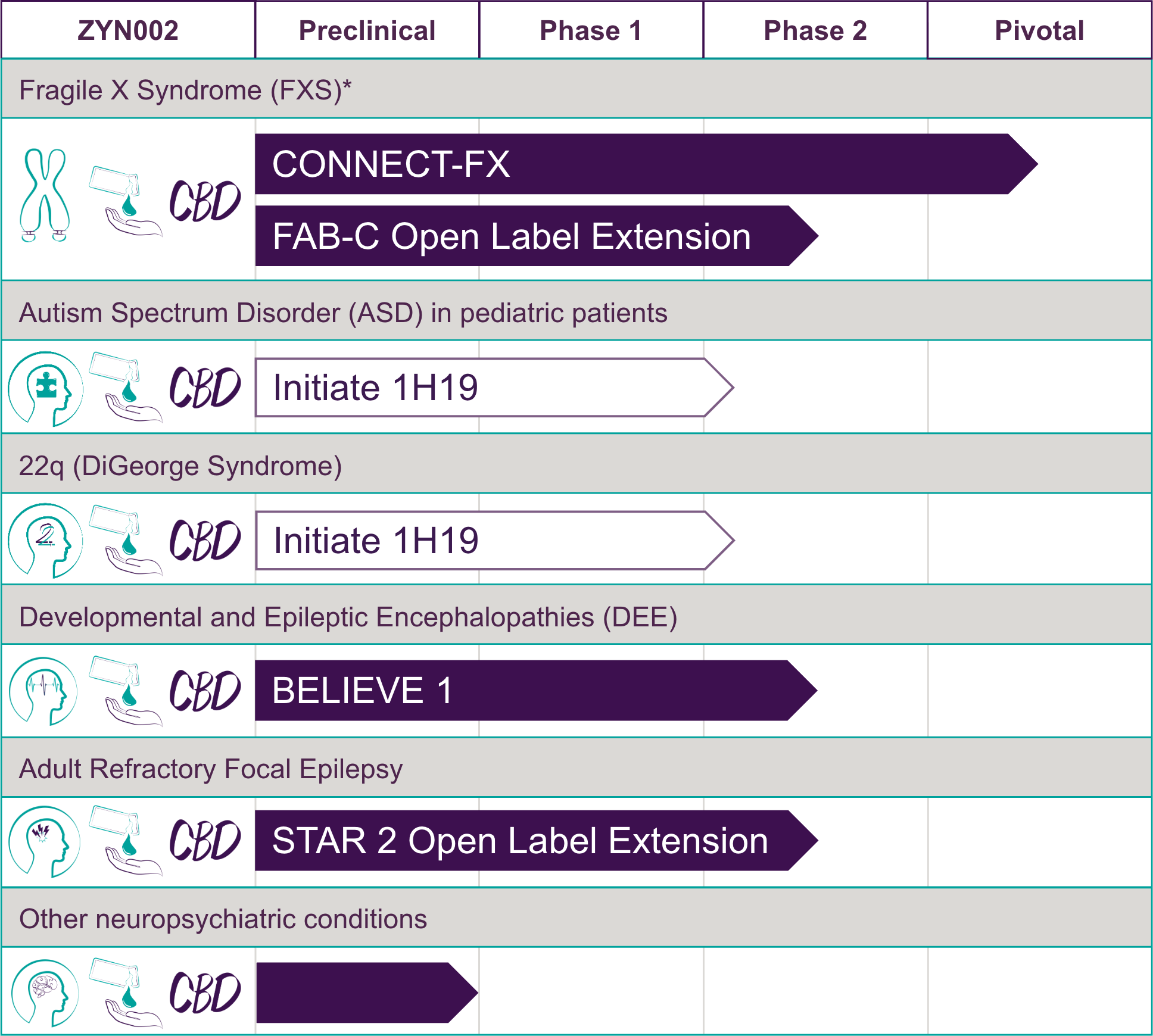Click the Initiate 1H19 arrow under Autism
Viewport: 1153px width, 1036px height.
[x=494, y=388]
